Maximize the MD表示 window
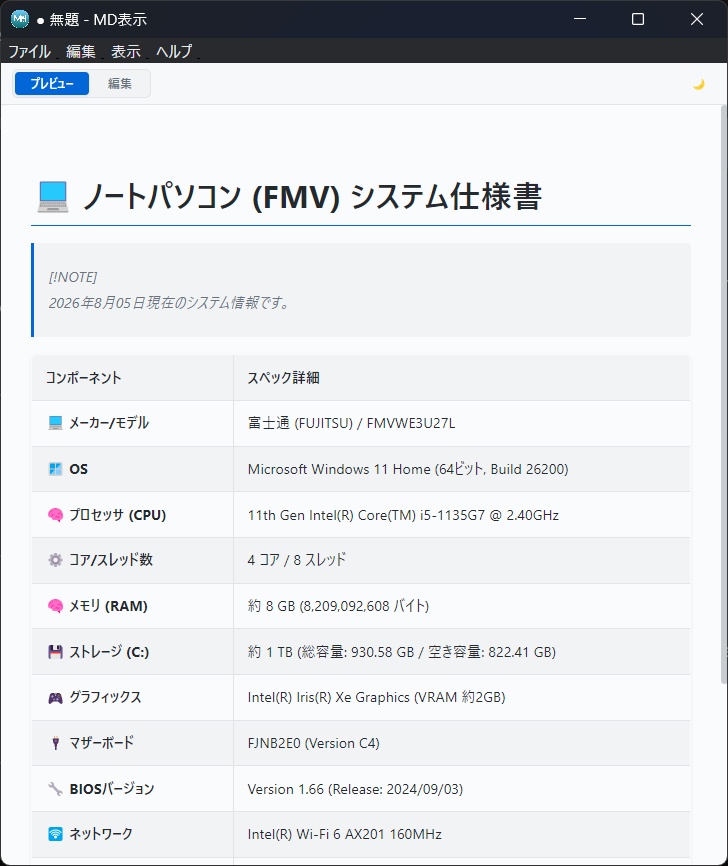Viewport: 728px width, 866px height. (638, 19)
